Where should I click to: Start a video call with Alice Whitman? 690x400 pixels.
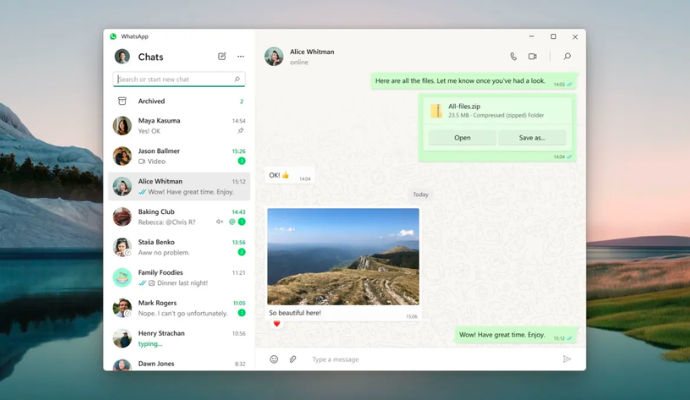coord(532,56)
